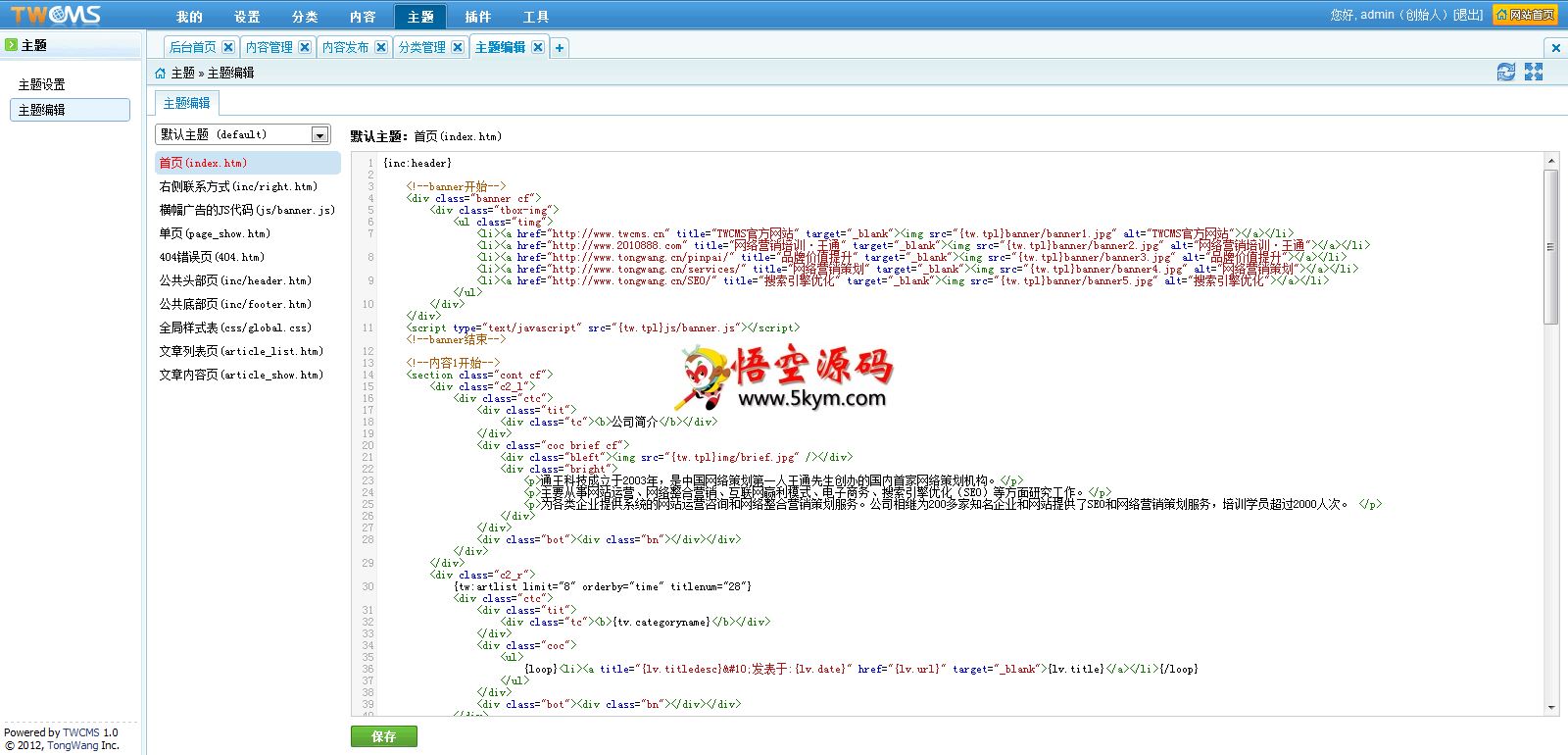Click the TWCMS logo
This screenshot has height=755, width=1568.
(x=56, y=14)
